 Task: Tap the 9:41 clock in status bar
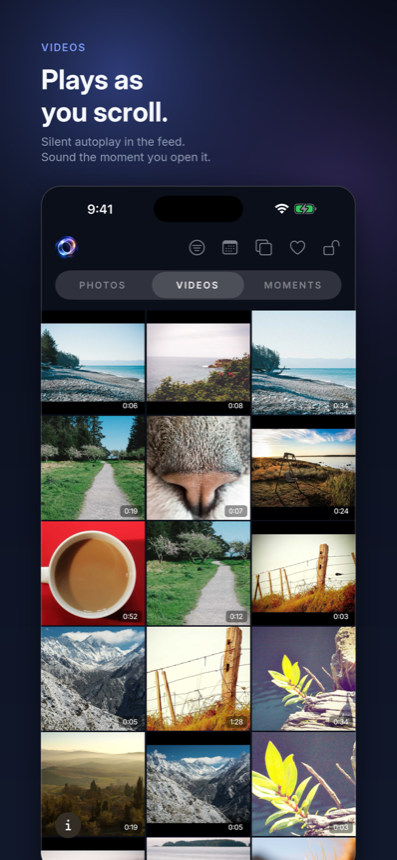[100, 209]
